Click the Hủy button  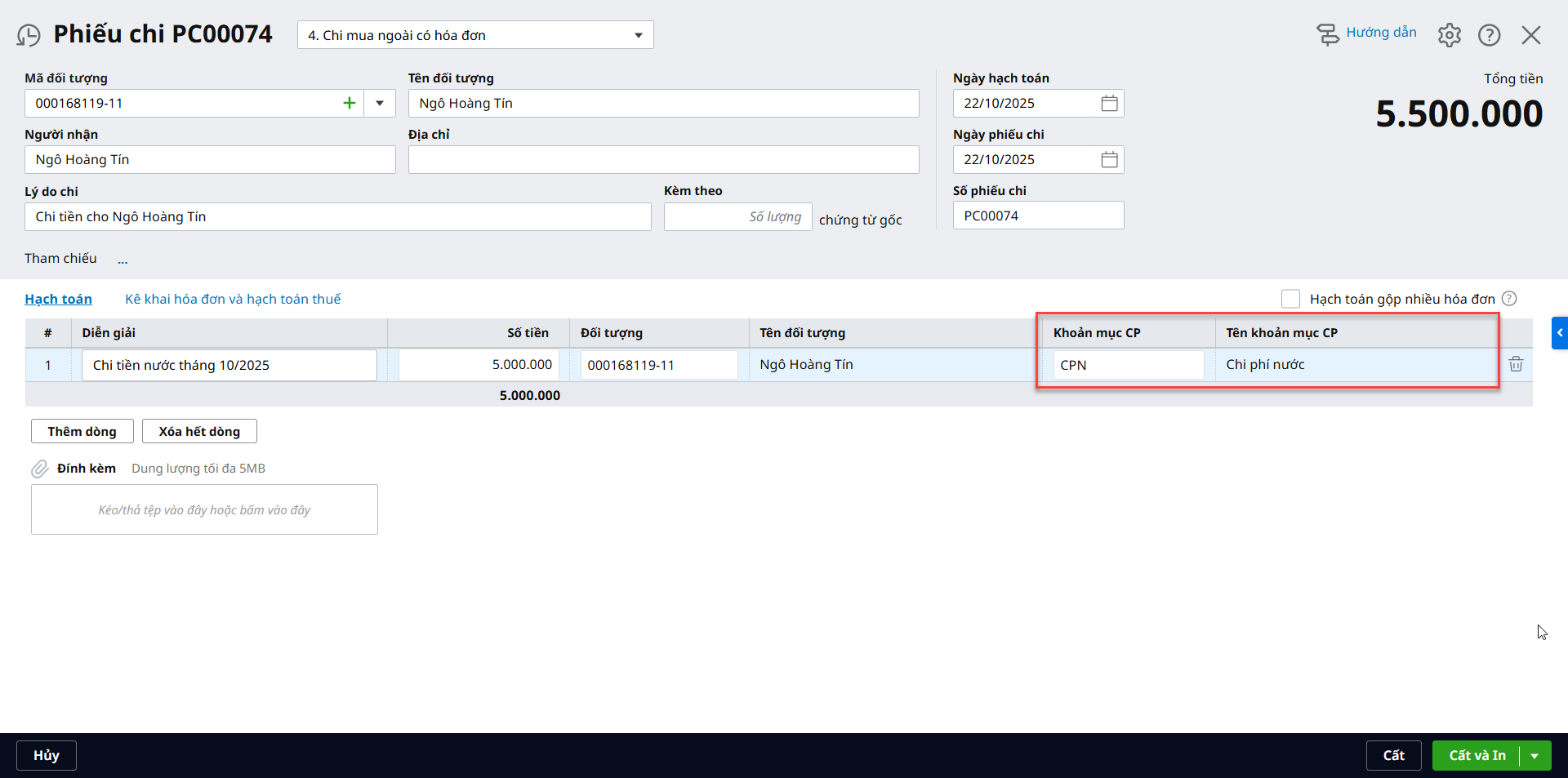pos(47,755)
